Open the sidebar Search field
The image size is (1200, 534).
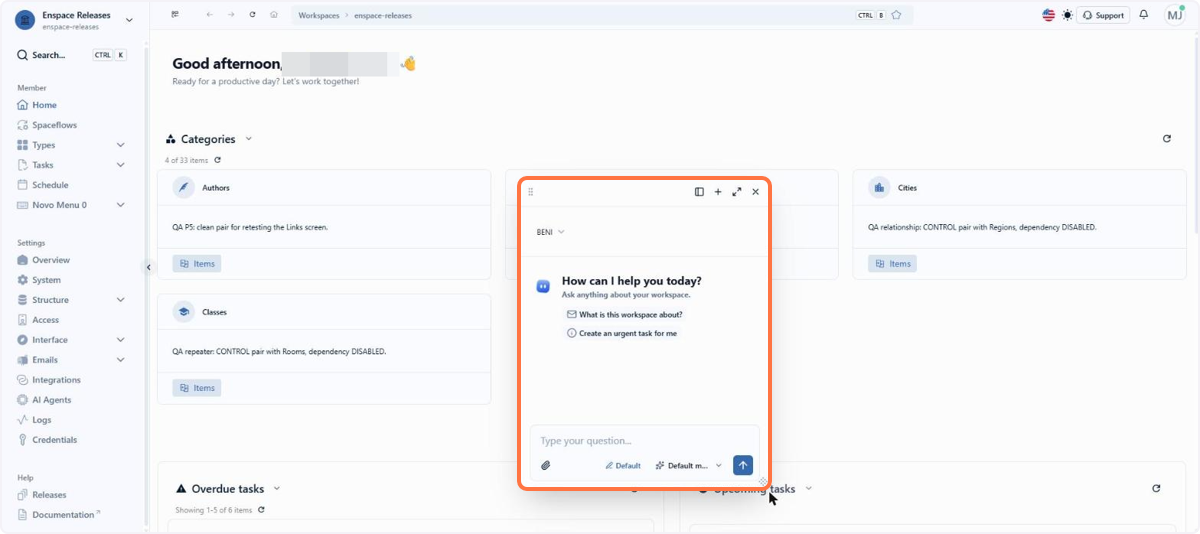[x=72, y=55]
